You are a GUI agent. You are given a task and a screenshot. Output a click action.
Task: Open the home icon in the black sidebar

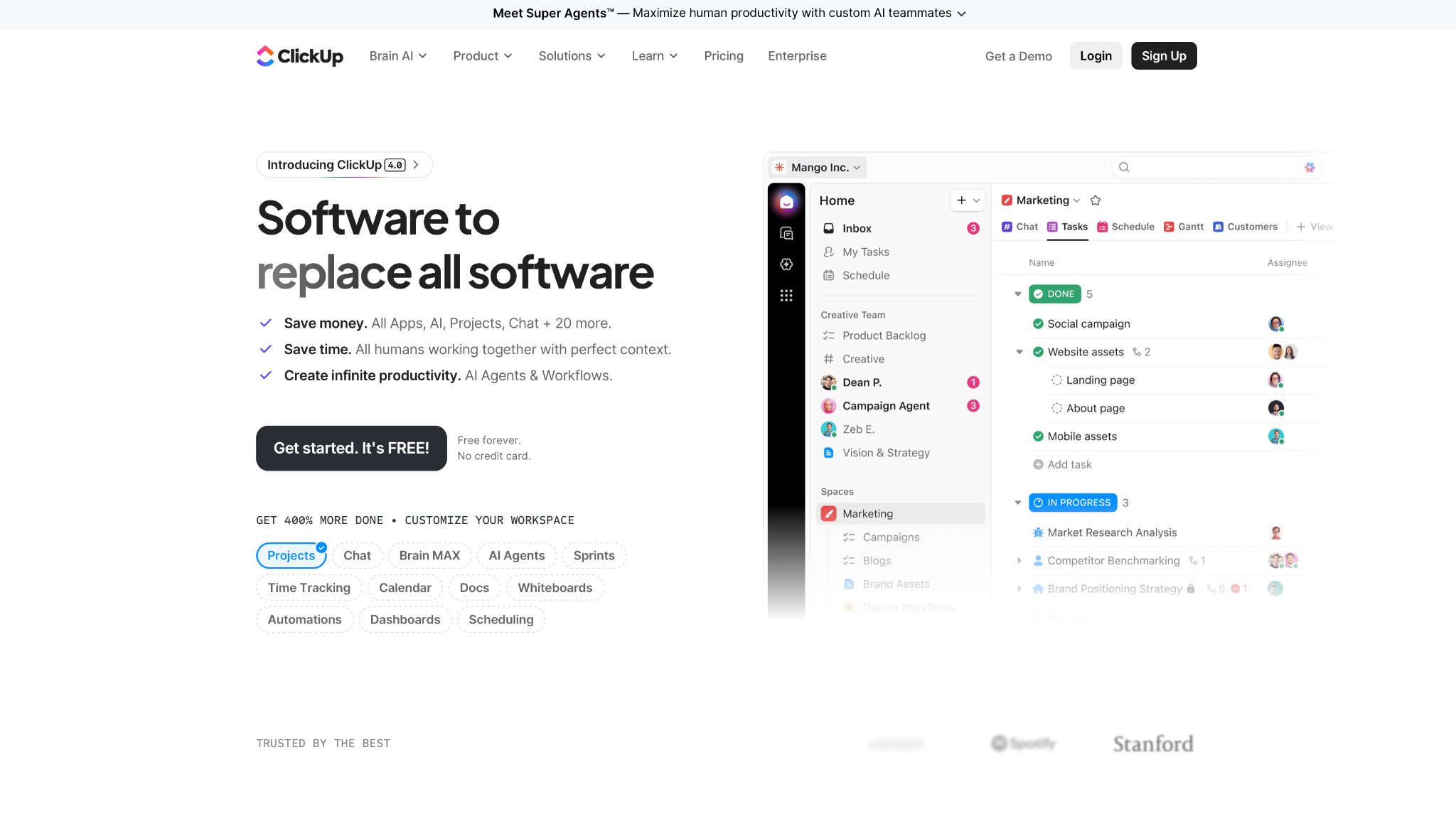coord(786,202)
